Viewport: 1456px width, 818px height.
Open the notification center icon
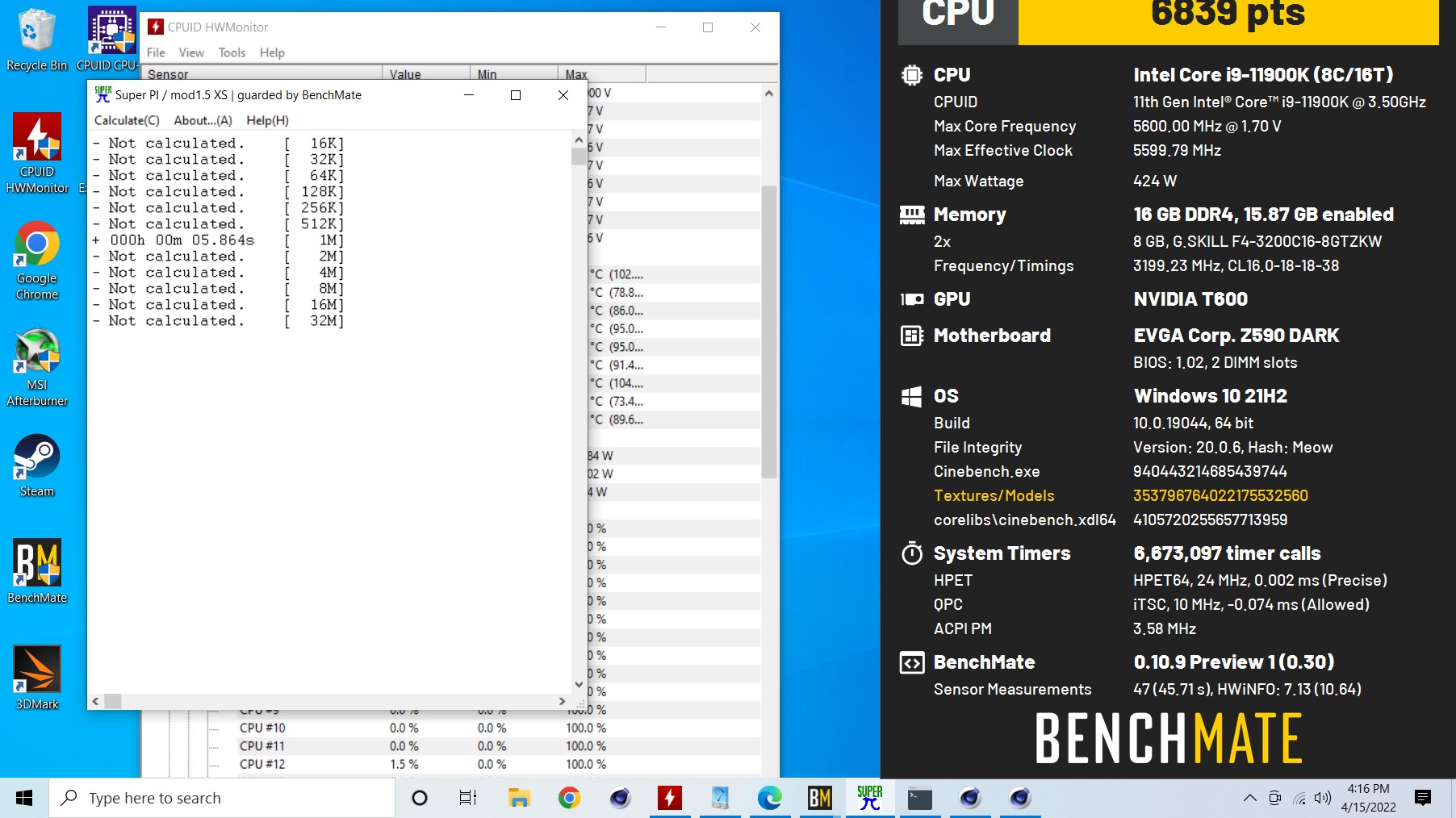1424,798
